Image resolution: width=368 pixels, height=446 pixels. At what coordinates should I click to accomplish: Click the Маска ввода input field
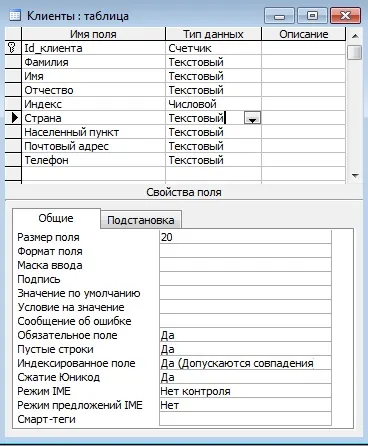pos(245,265)
